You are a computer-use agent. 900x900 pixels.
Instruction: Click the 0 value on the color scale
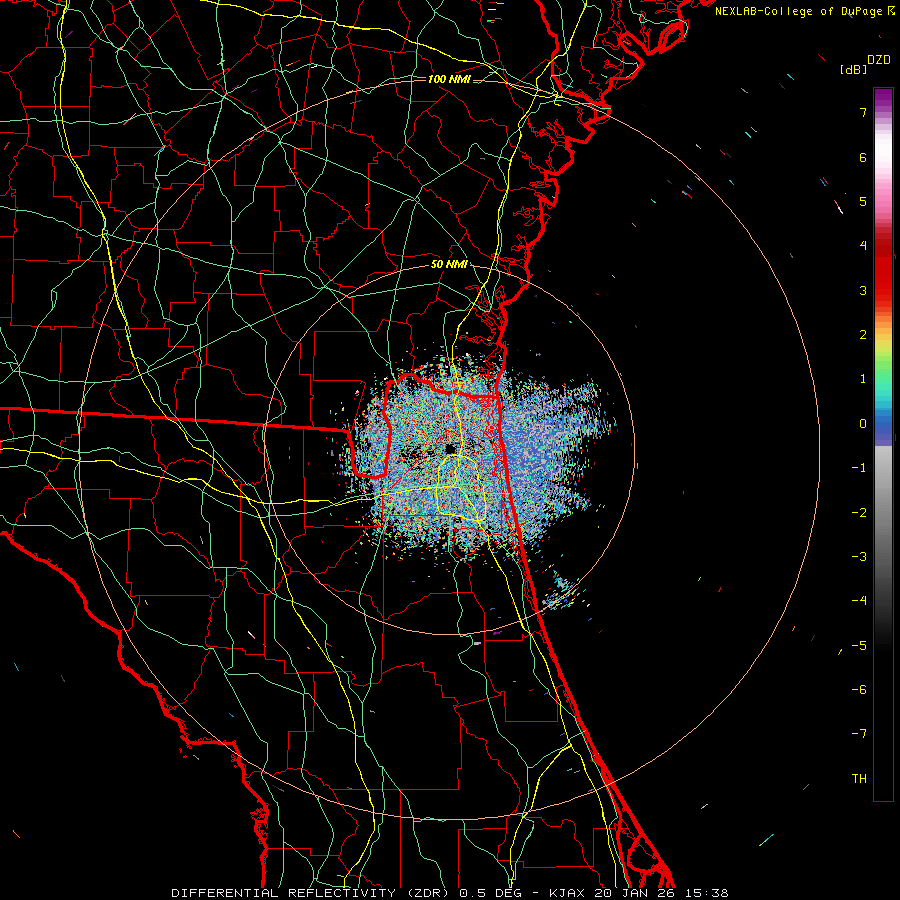point(863,424)
